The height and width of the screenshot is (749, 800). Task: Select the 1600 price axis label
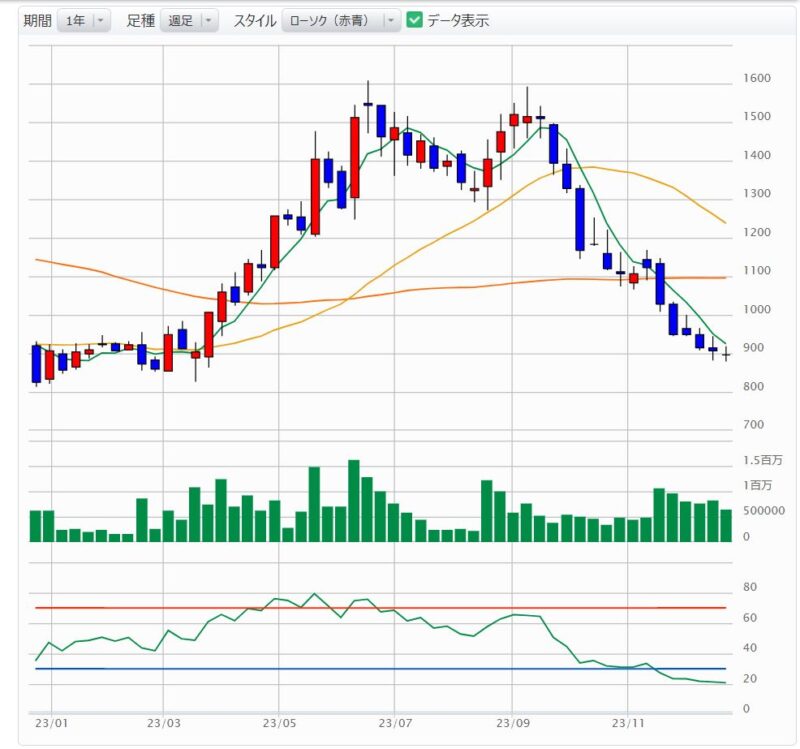pos(757,78)
